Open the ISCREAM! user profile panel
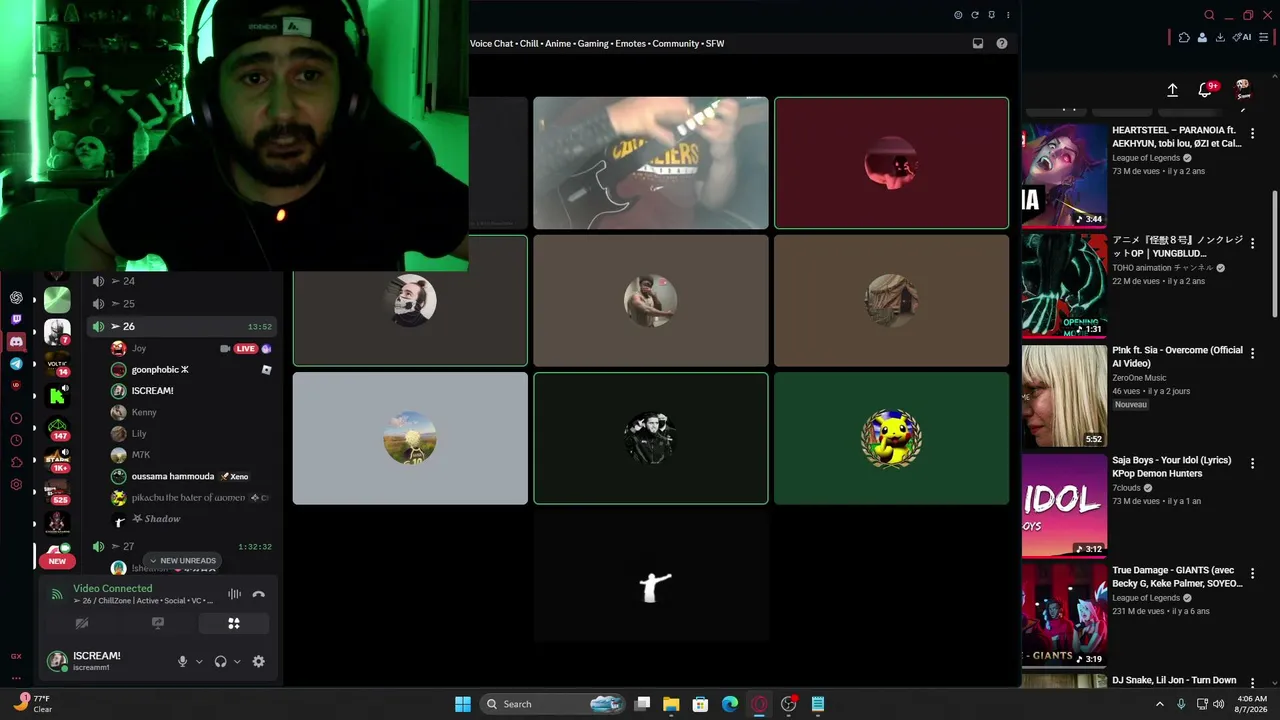The width and height of the screenshot is (1280, 720). click(x=98, y=661)
